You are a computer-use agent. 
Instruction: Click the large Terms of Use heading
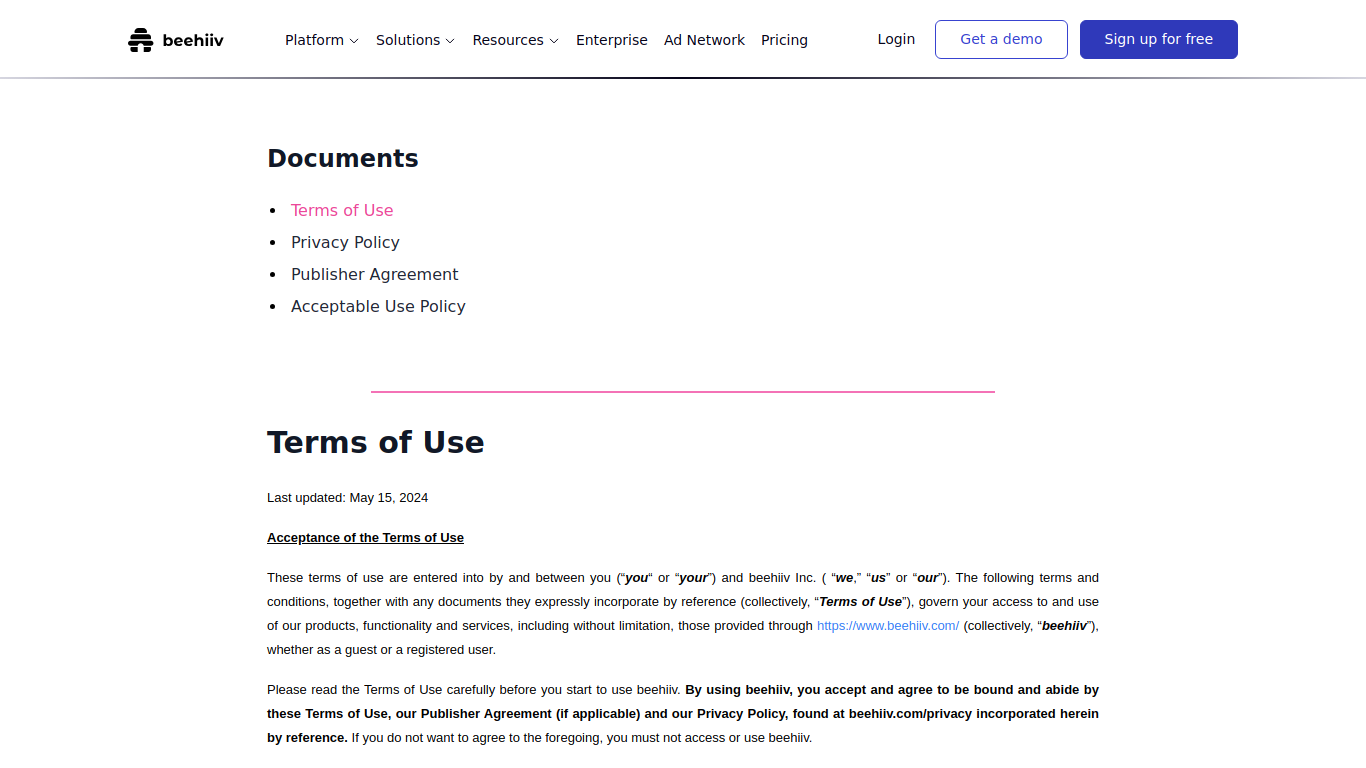(376, 442)
